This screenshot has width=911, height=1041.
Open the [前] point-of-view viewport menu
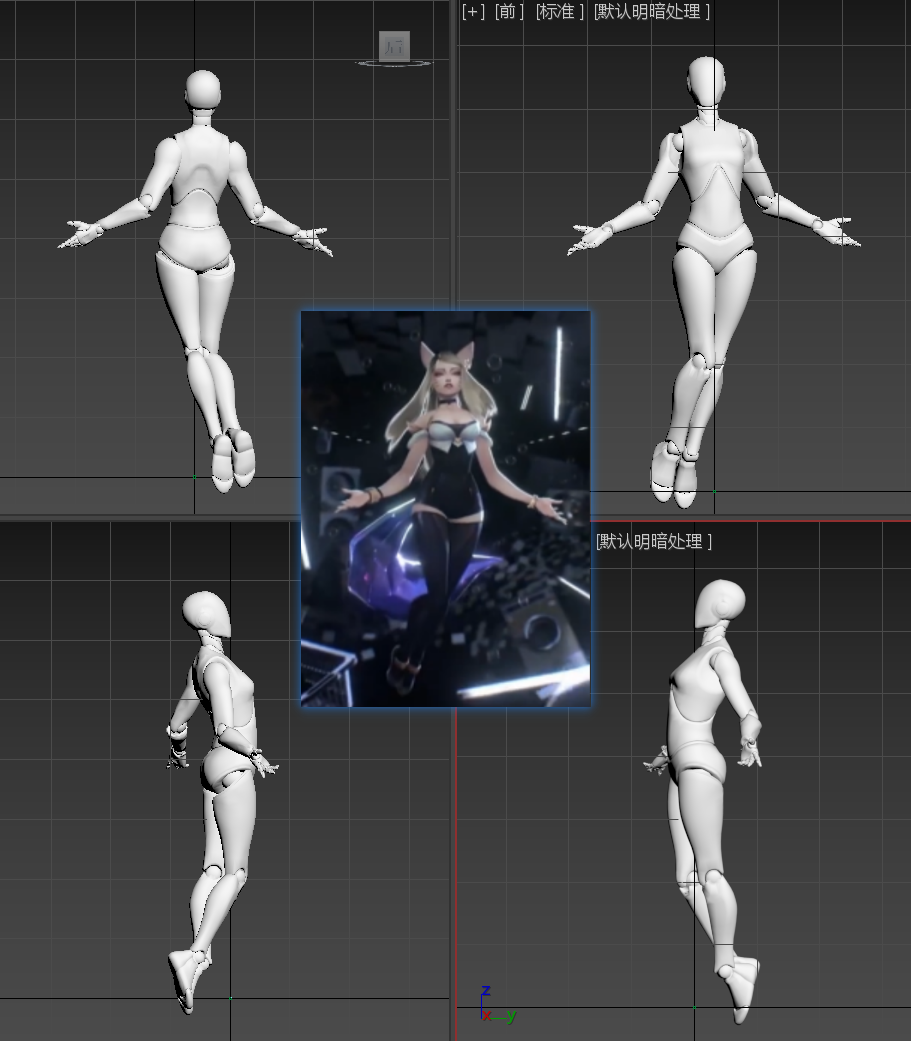point(509,11)
